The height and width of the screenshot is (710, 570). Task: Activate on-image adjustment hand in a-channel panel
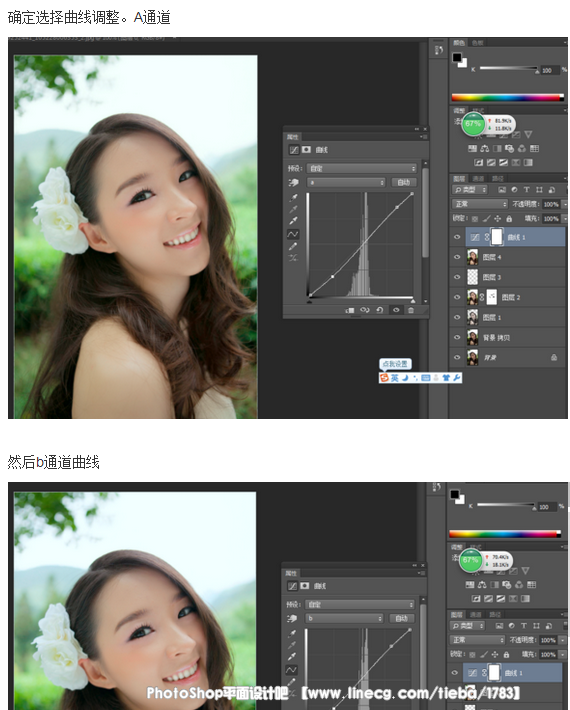[x=293, y=182]
